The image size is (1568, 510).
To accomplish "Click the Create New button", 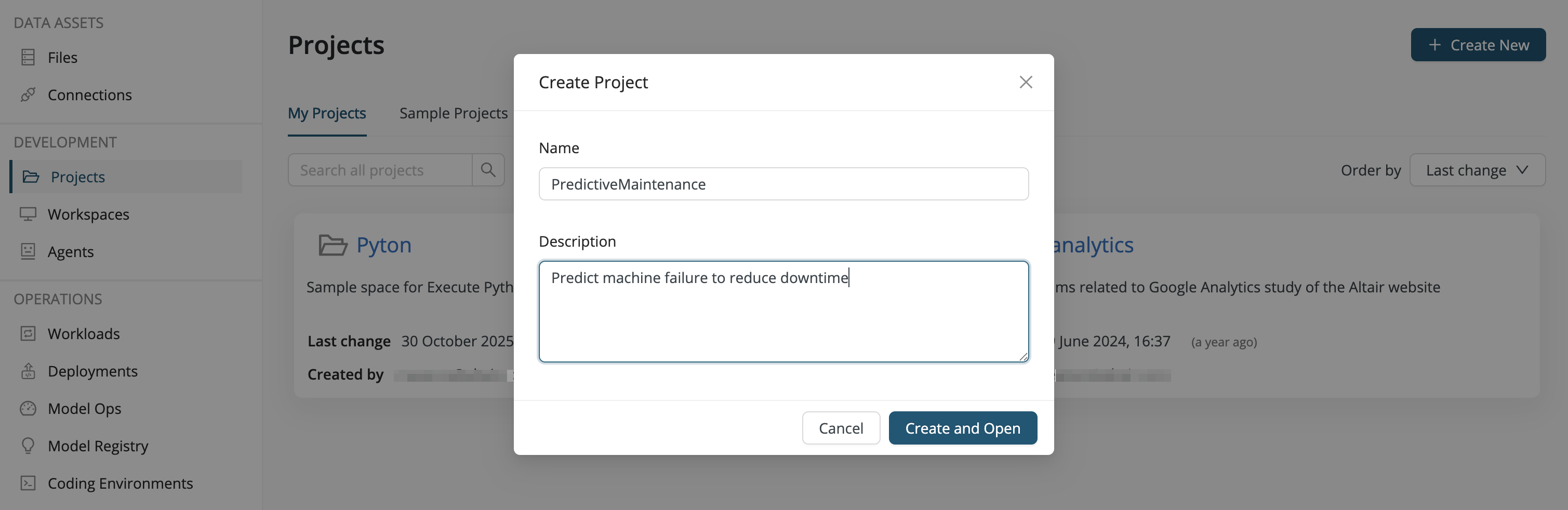I will pos(1479,45).
